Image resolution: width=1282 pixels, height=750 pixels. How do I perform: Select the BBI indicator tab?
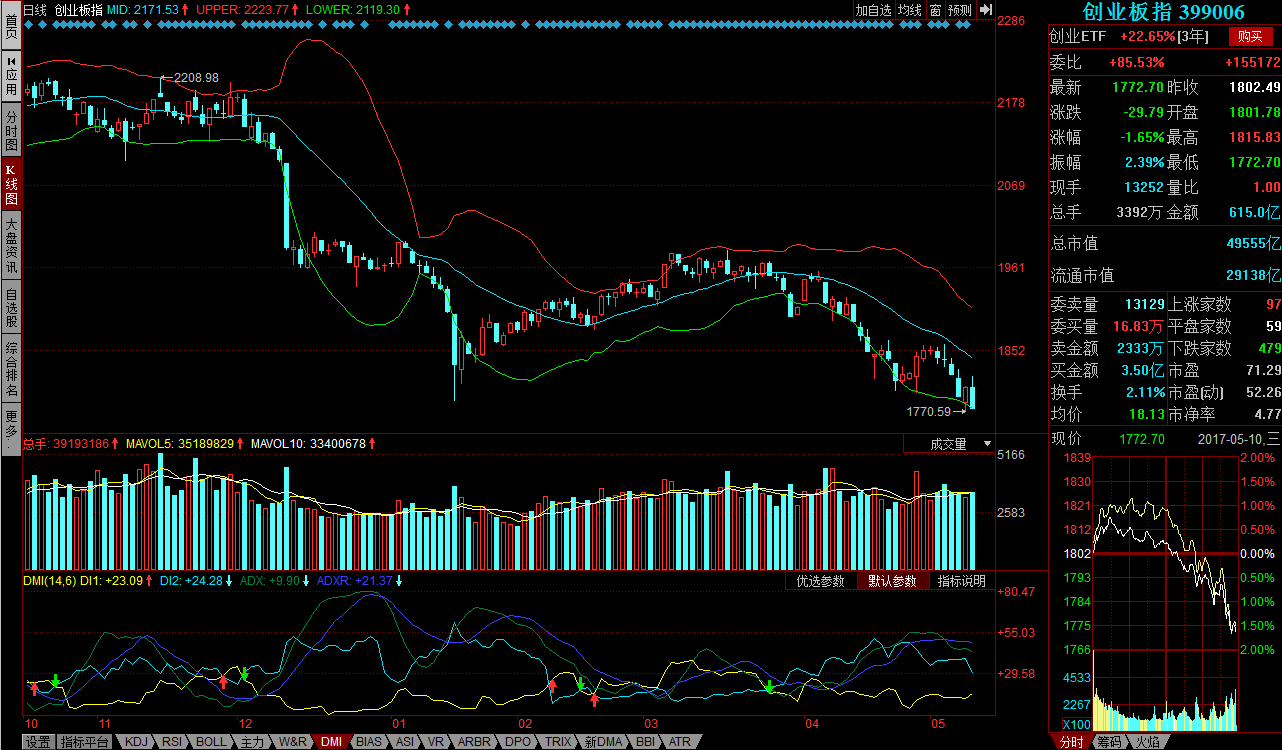click(645, 742)
